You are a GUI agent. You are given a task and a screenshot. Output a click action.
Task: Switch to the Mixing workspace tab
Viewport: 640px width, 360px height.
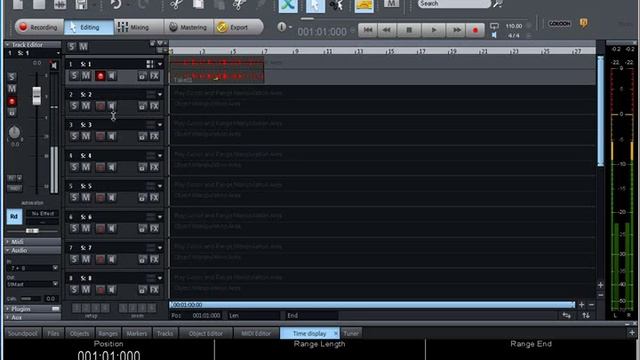click(138, 27)
